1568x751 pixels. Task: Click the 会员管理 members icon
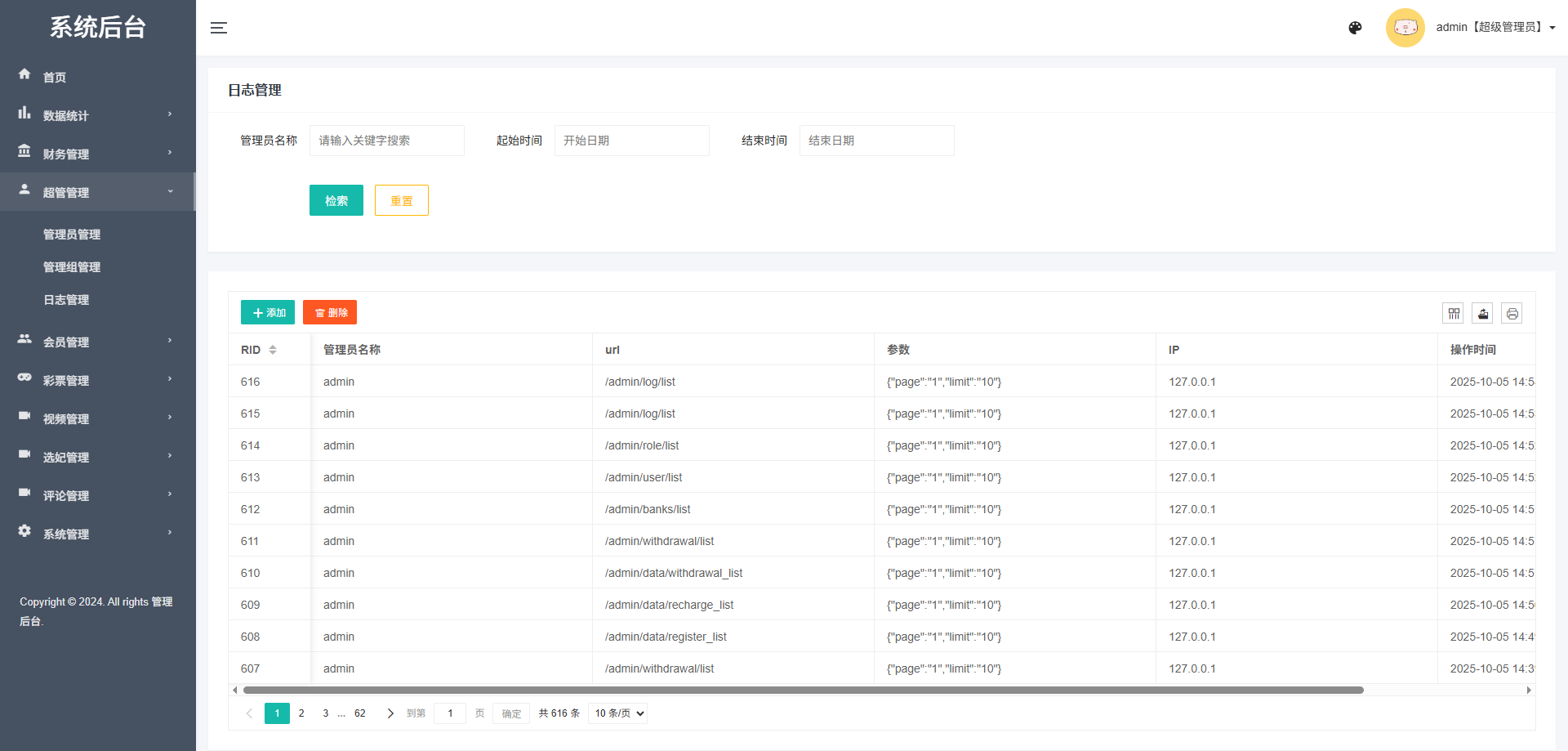[24, 339]
